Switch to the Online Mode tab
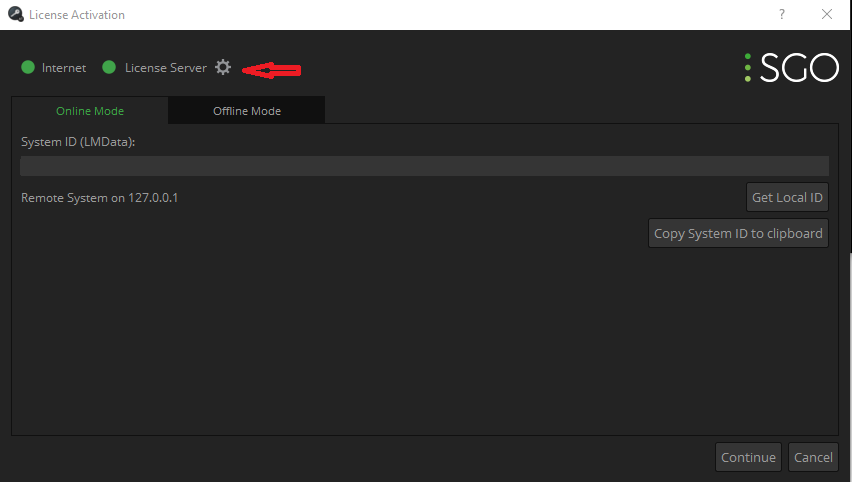The width and height of the screenshot is (852, 482). [x=90, y=111]
